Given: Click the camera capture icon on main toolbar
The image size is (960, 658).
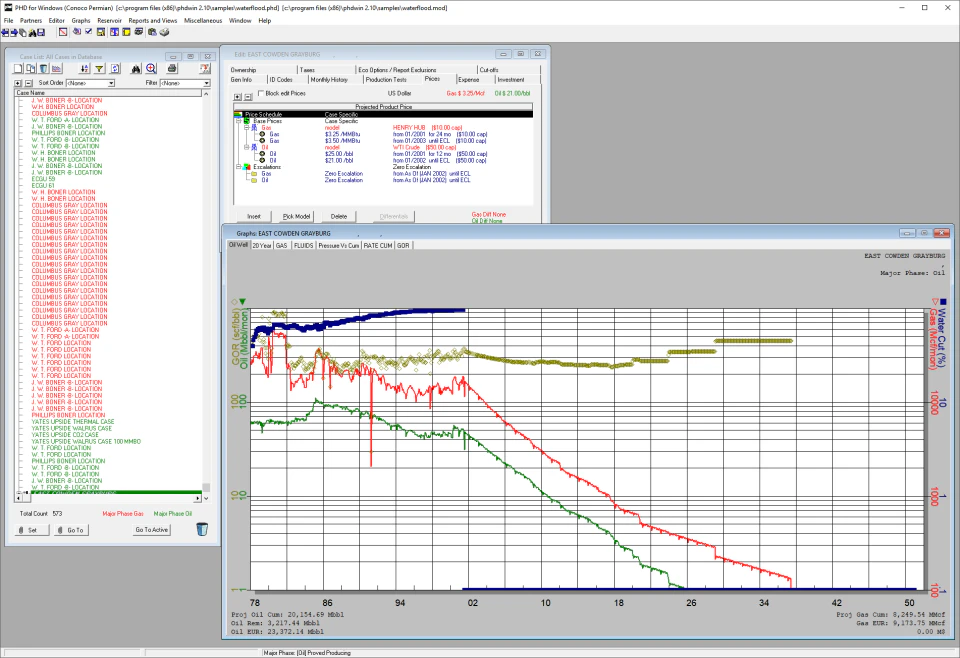Looking at the screenshot, I should pyautogui.click(x=150, y=31).
